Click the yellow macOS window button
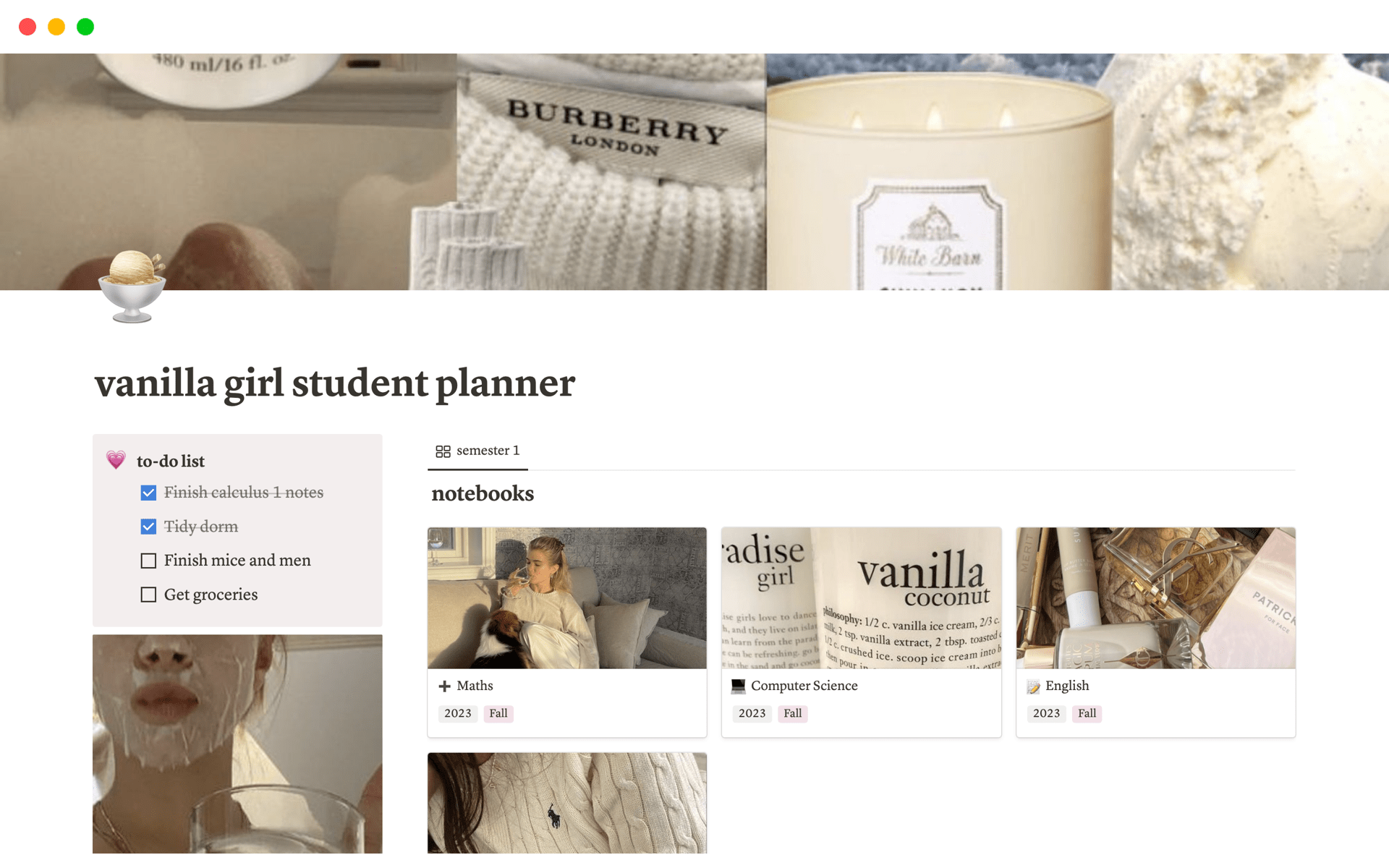The height and width of the screenshot is (868, 1389). point(56,27)
